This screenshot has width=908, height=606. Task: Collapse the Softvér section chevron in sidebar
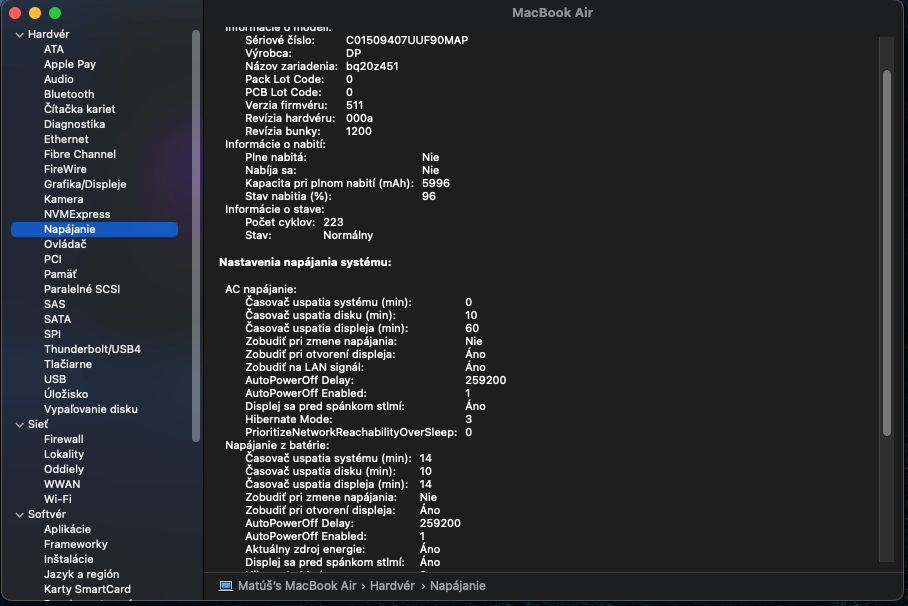pos(19,514)
